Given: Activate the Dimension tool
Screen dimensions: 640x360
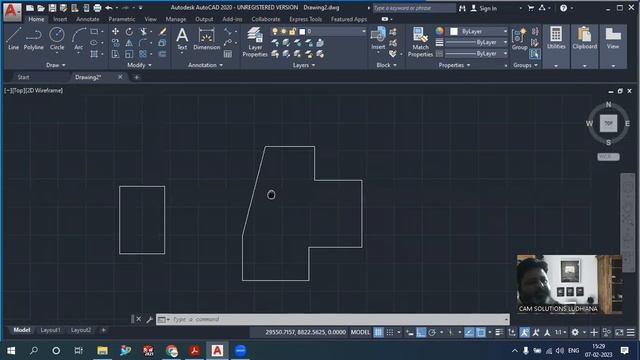Looking at the screenshot, I should [207, 39].
